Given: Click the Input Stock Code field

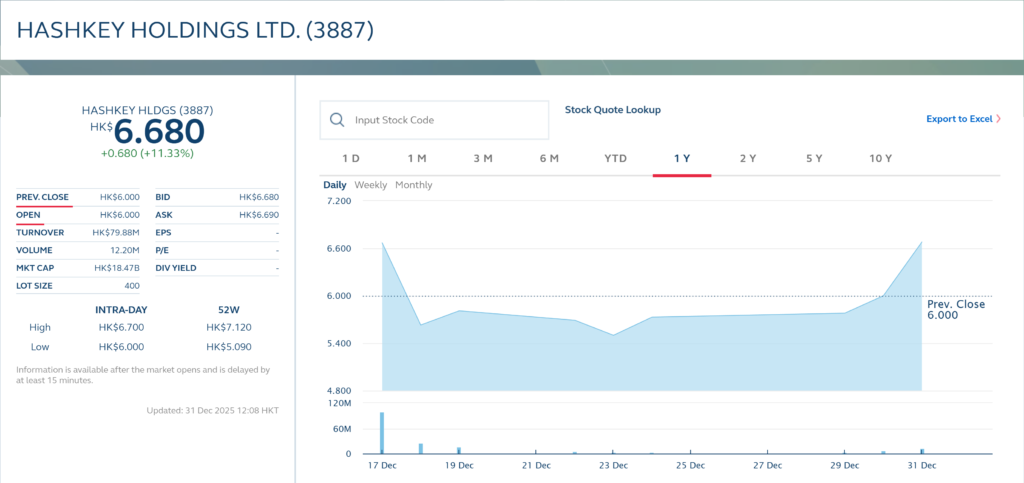Looking at the screenshot, I should (x=445, y=120).
